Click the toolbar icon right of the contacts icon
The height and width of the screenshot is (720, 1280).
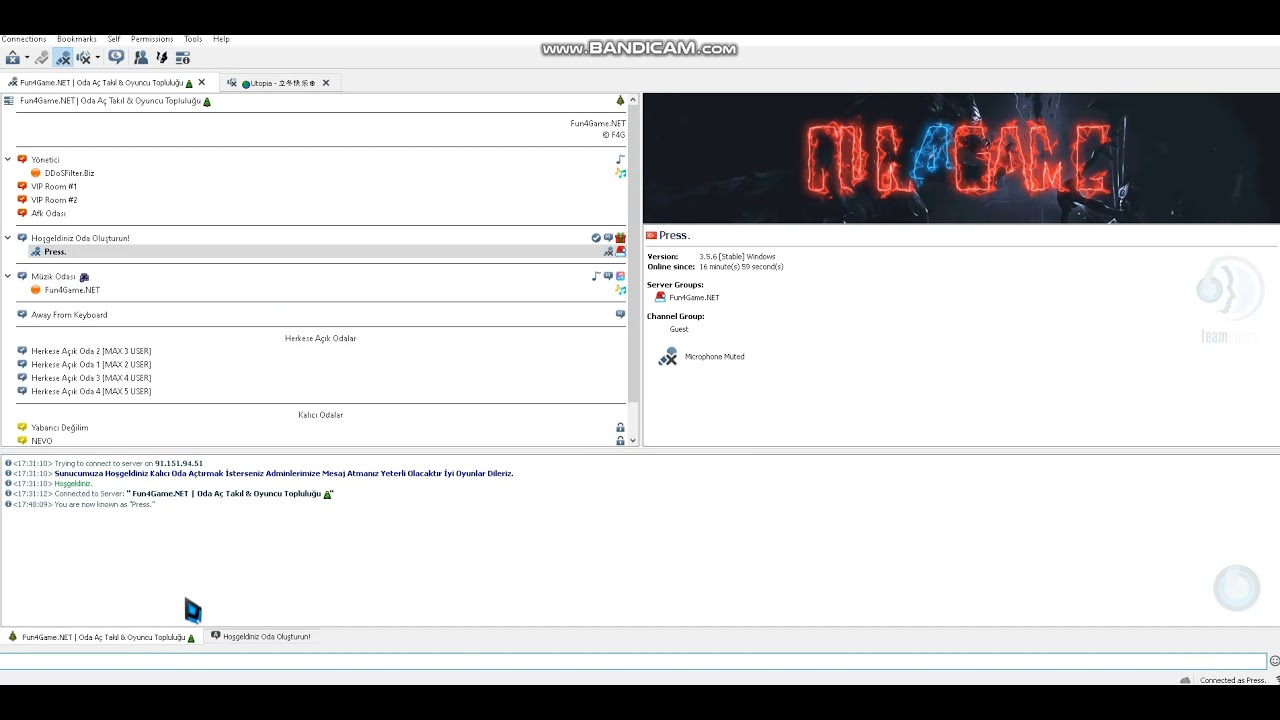point(162,58)
